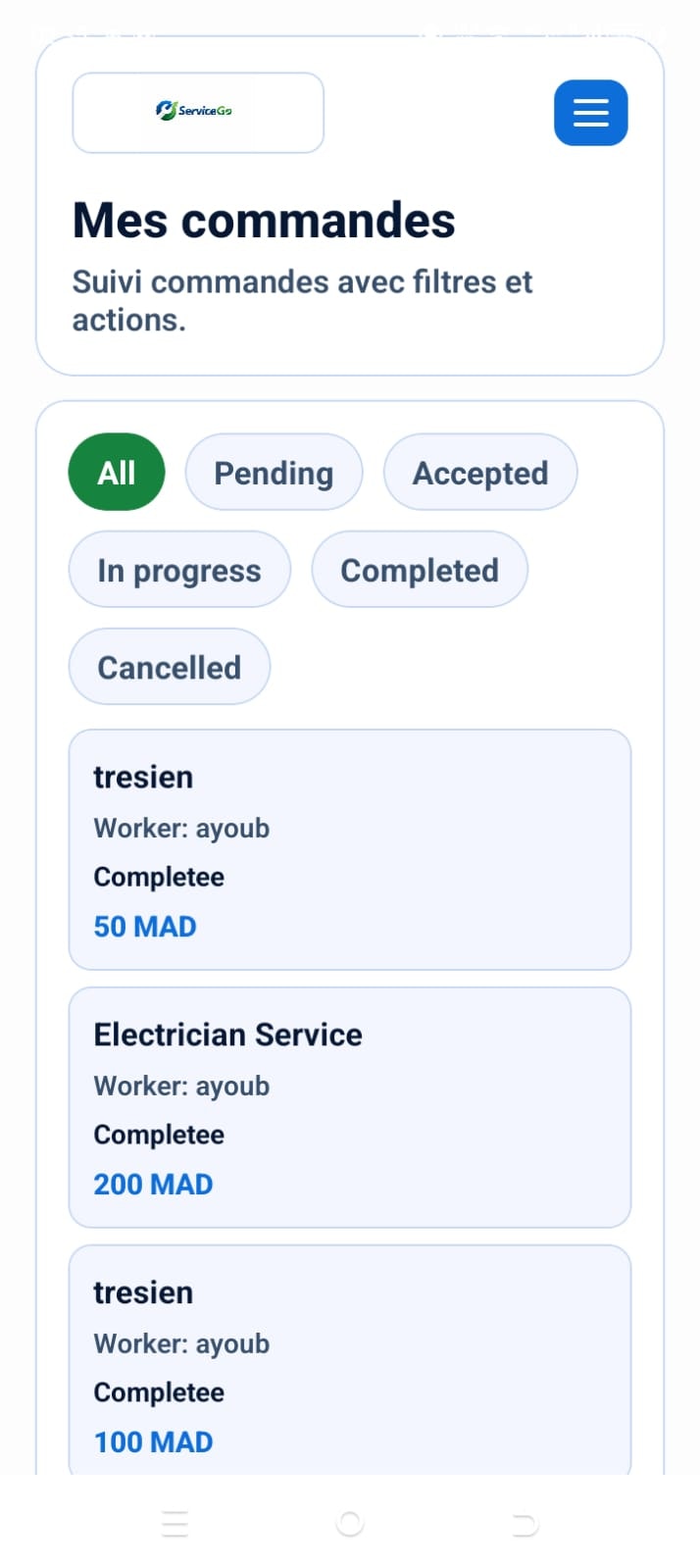Enable the Cancelled filter

(169, 667)
